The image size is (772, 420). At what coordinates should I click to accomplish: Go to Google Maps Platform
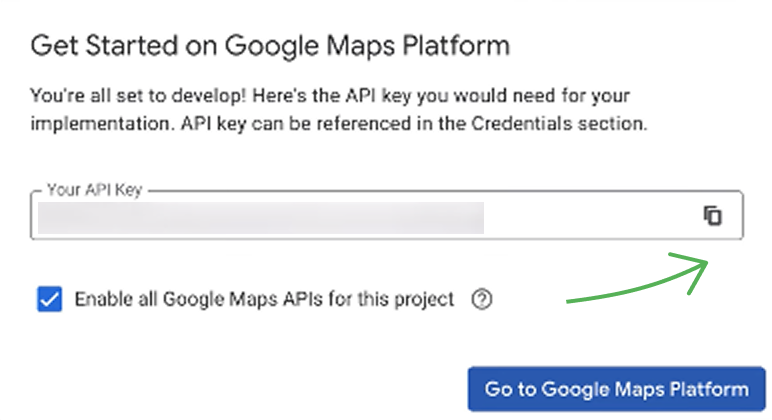click(616, 389)
